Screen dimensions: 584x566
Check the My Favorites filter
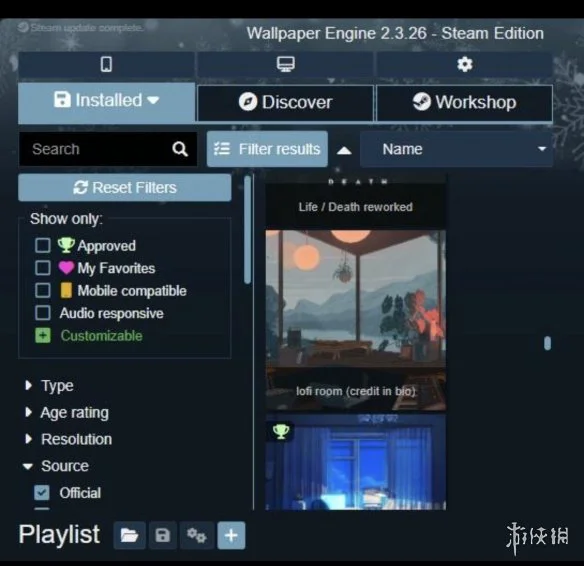[43, 268]
